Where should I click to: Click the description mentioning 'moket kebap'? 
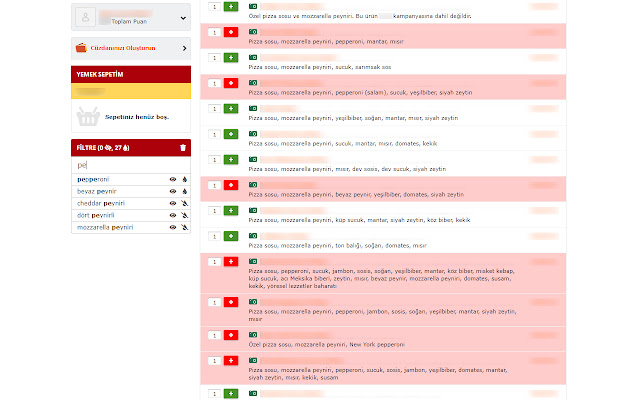[x=381, y=279]
